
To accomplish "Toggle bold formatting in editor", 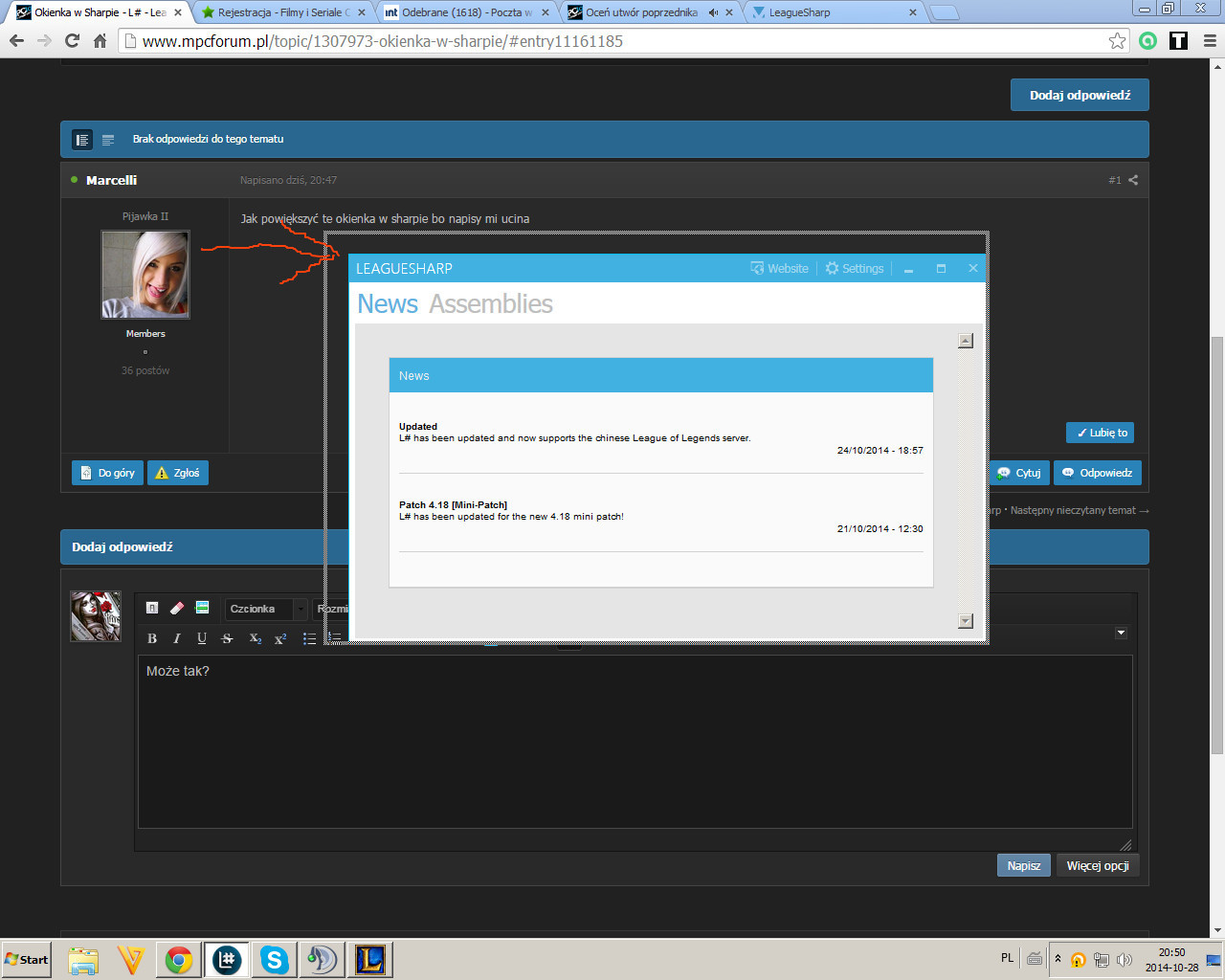I will pos(152,638).
